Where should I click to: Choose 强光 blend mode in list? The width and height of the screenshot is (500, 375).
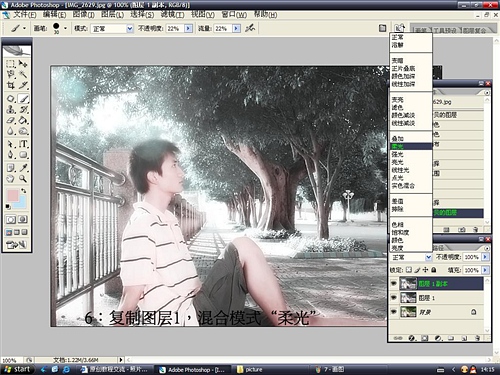click(x=411, y=154)
